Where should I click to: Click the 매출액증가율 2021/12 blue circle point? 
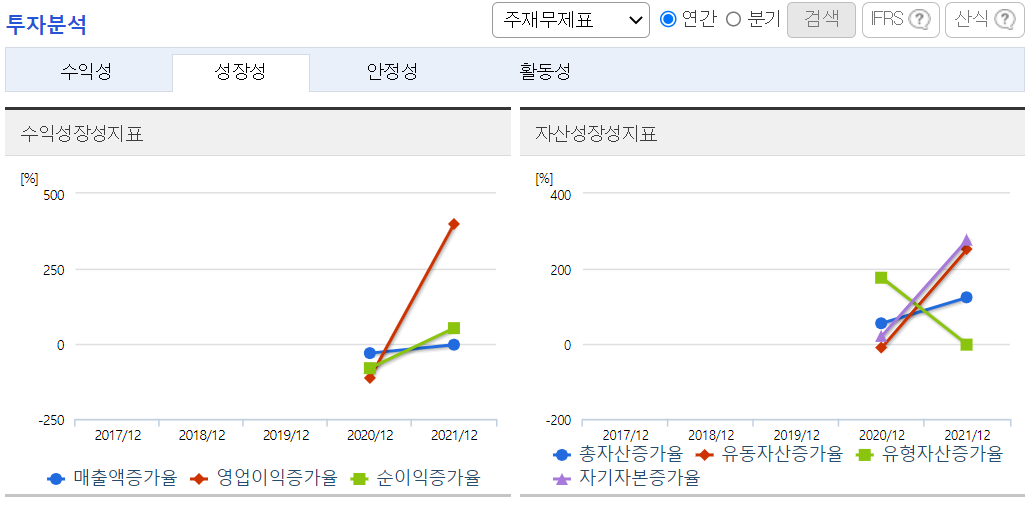pyautogui.click(x=453, y=344)
